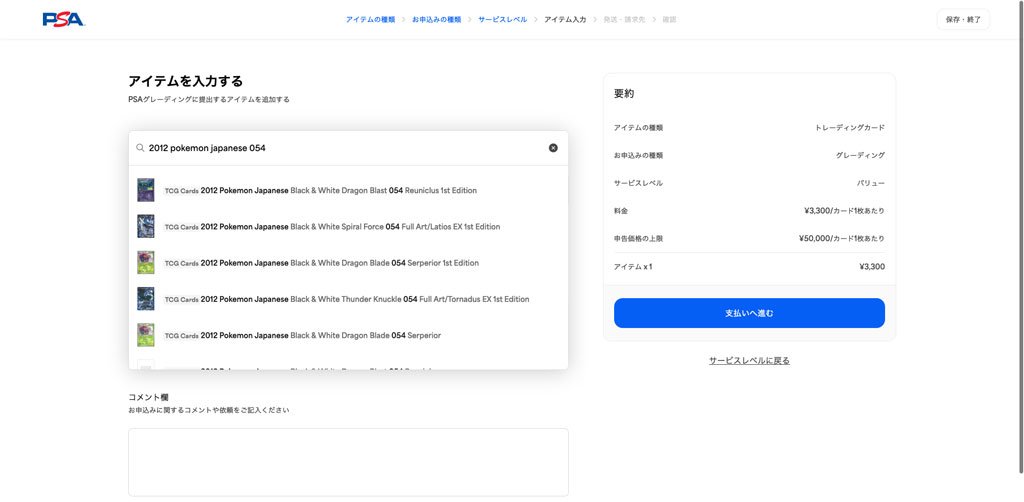Go to アイテムの種類 breadcrumb step

click(370, 20)
